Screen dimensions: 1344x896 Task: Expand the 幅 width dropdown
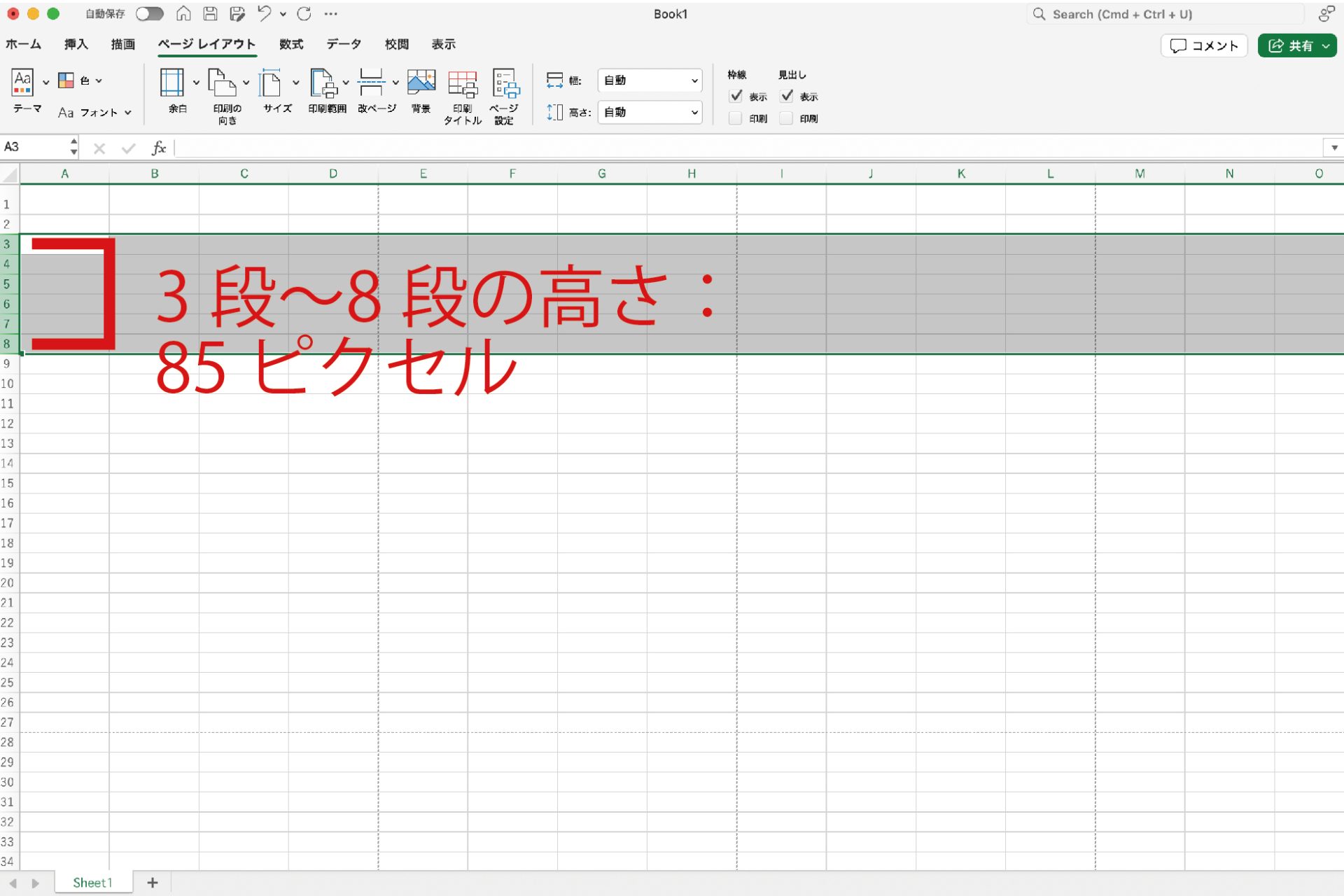tap(694, 80)
